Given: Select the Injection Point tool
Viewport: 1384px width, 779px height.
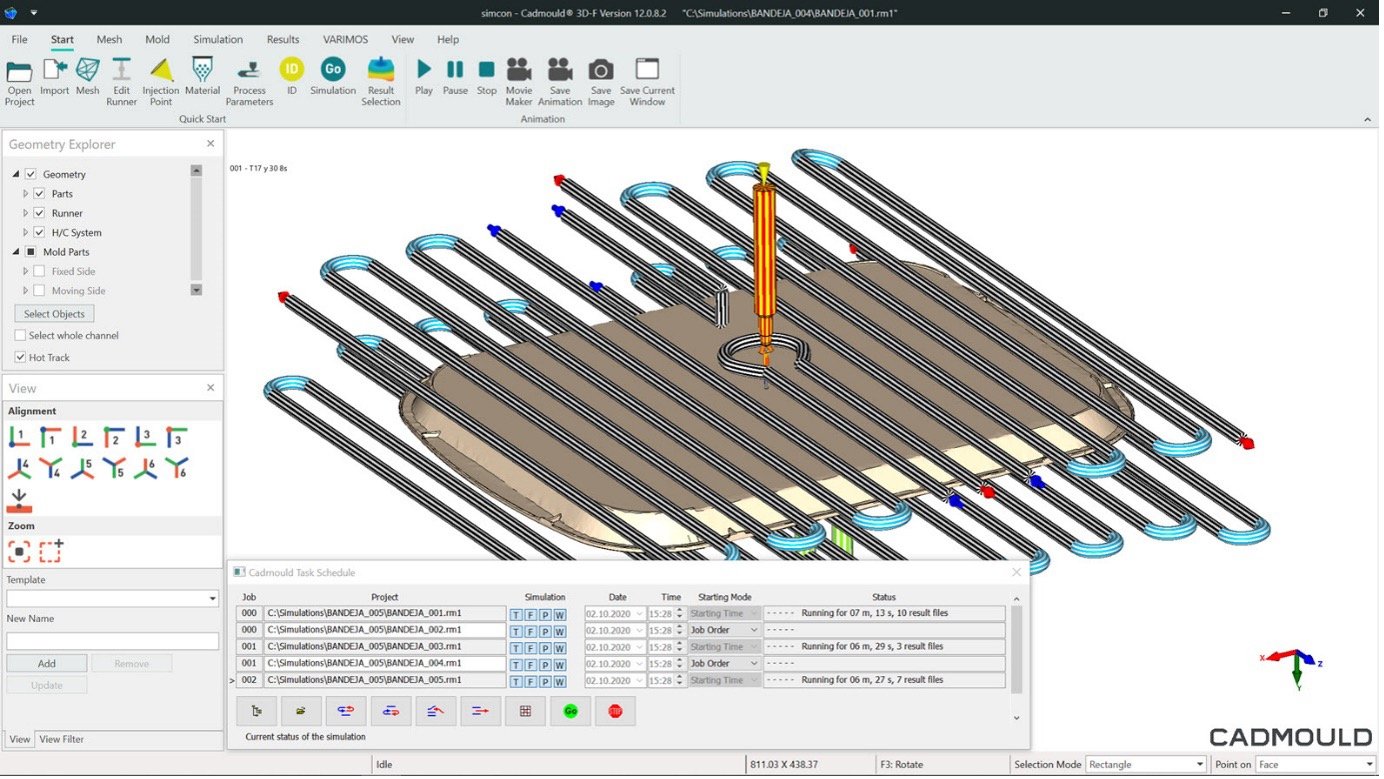Looking at the screenshot, I should coord(161,82).
